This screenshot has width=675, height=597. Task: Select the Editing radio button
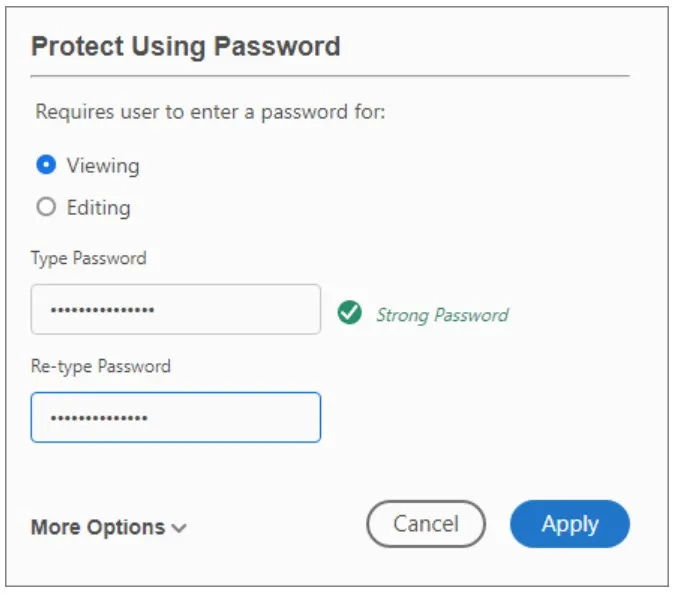[45, 208]
